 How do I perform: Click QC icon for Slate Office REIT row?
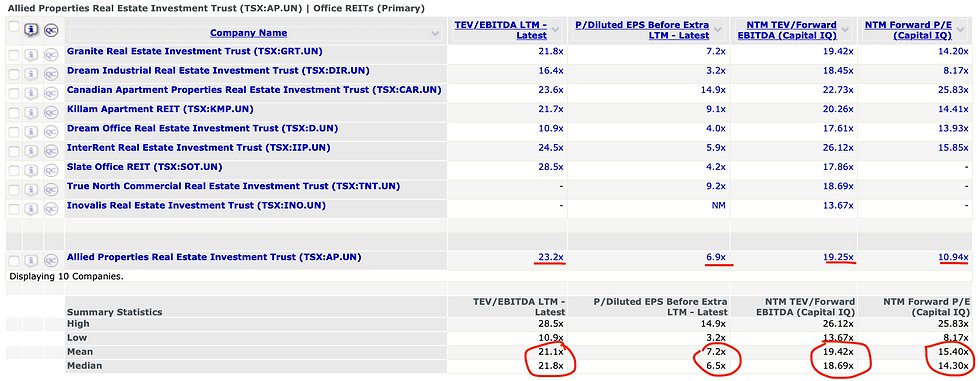click(x=51, y=171)
